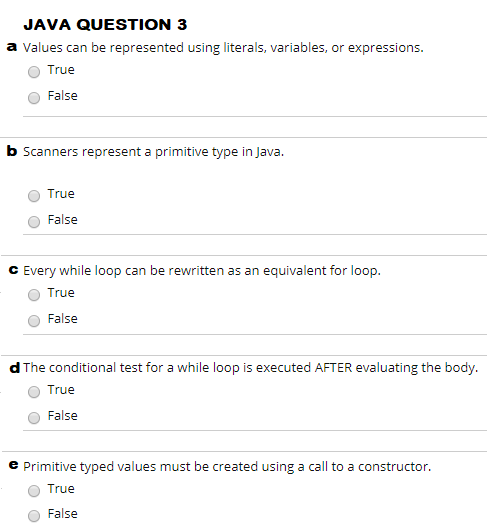487x527 pixels.
Task: Click the bold letter 'b' question marker
Action: 12,151
